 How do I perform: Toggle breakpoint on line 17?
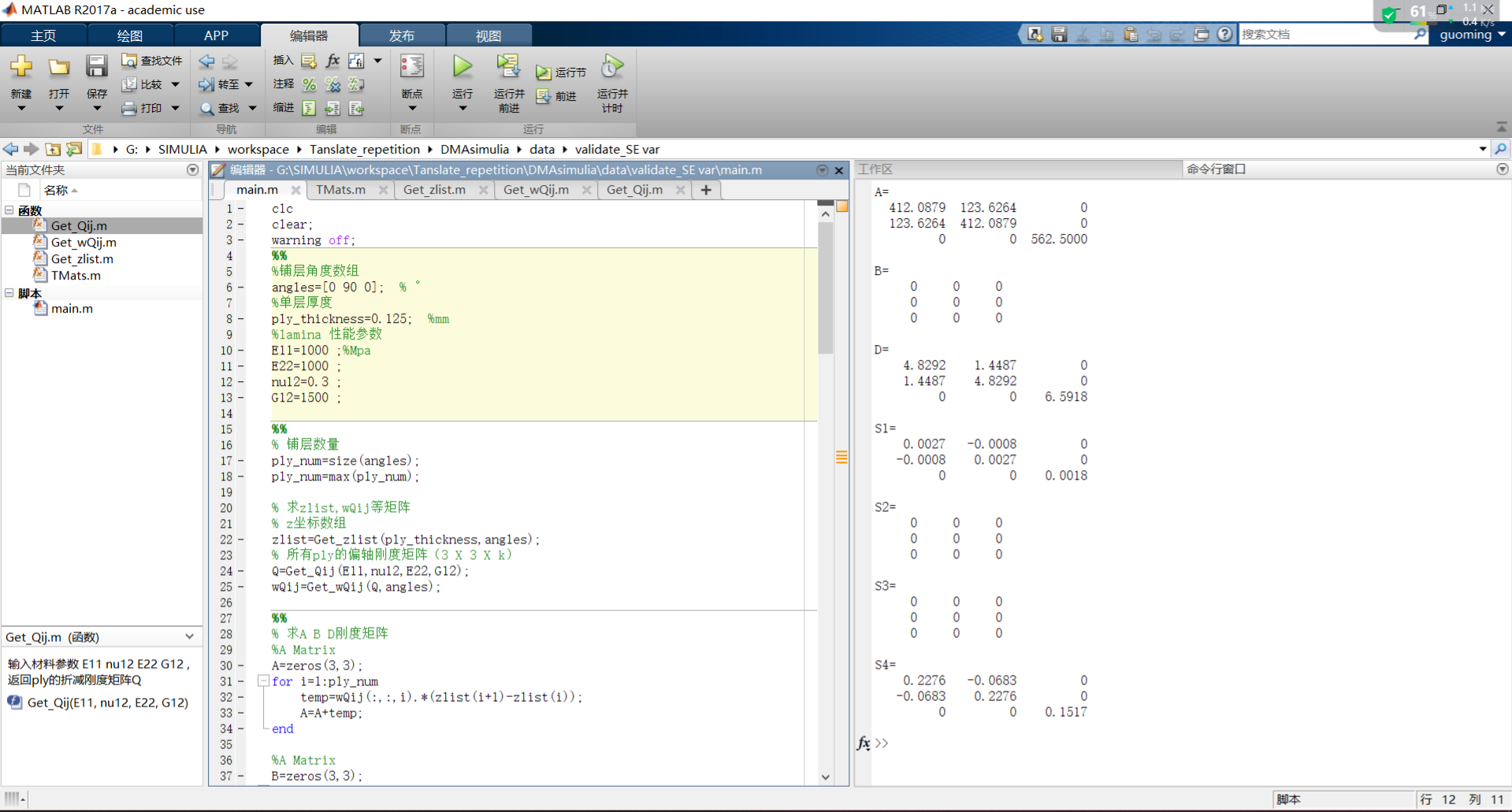click(241, 461)
